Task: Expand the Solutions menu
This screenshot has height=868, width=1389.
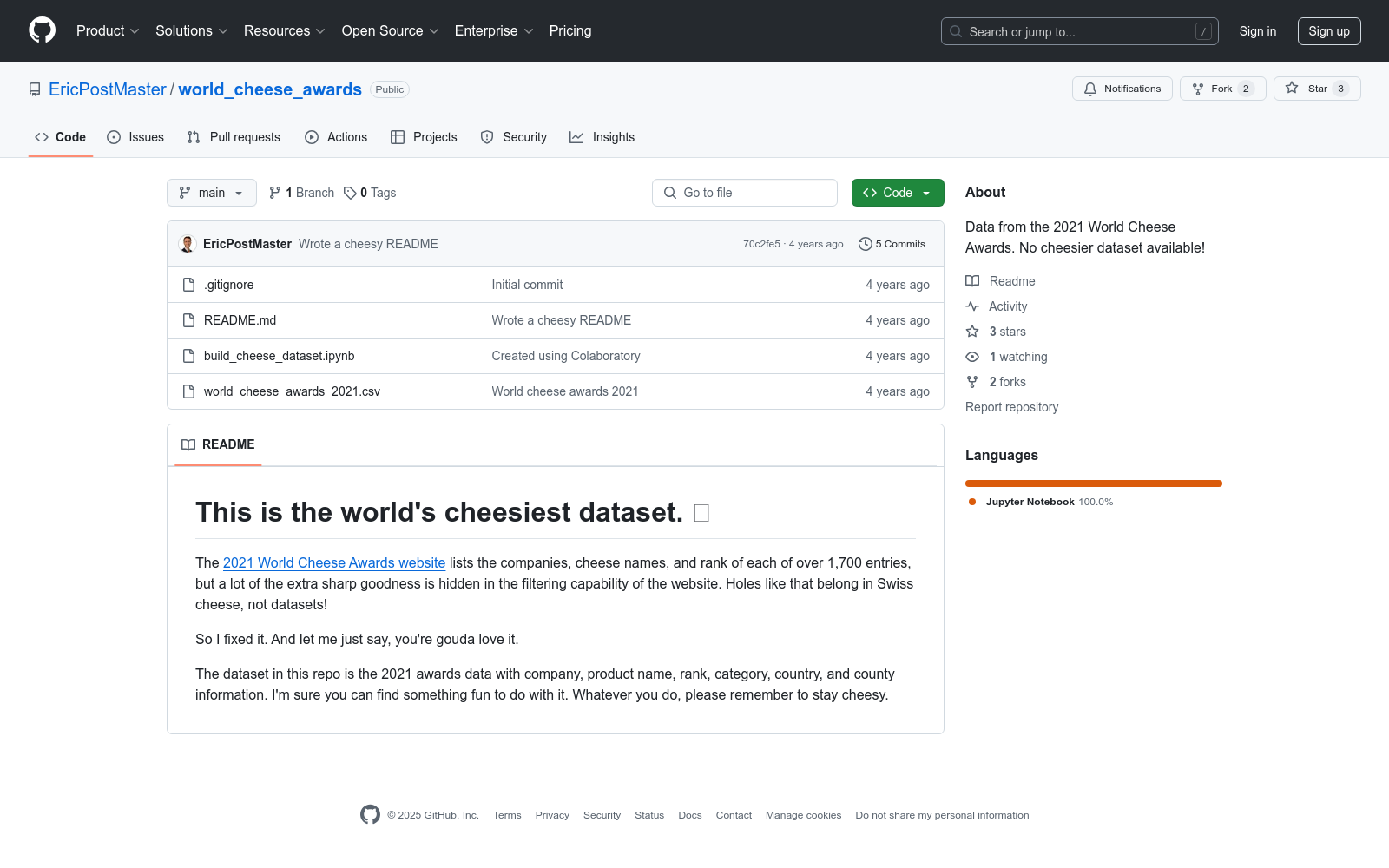Action: [x=192, y=30]
